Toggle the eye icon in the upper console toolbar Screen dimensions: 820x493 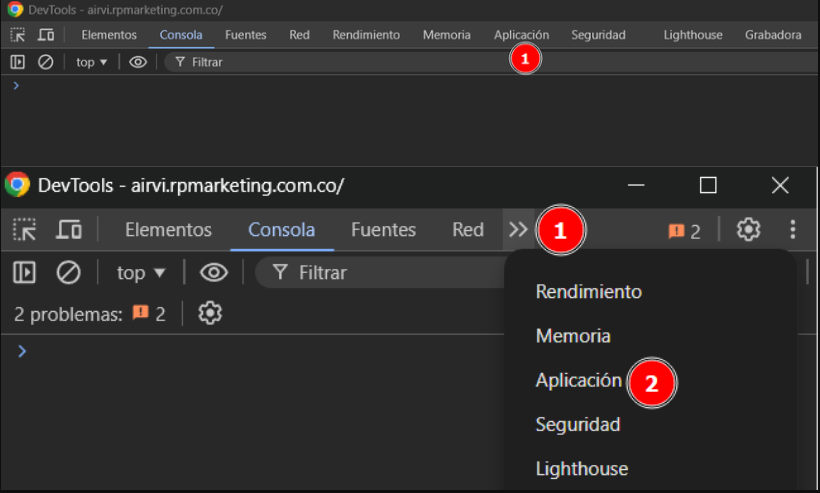coord(138,62)
